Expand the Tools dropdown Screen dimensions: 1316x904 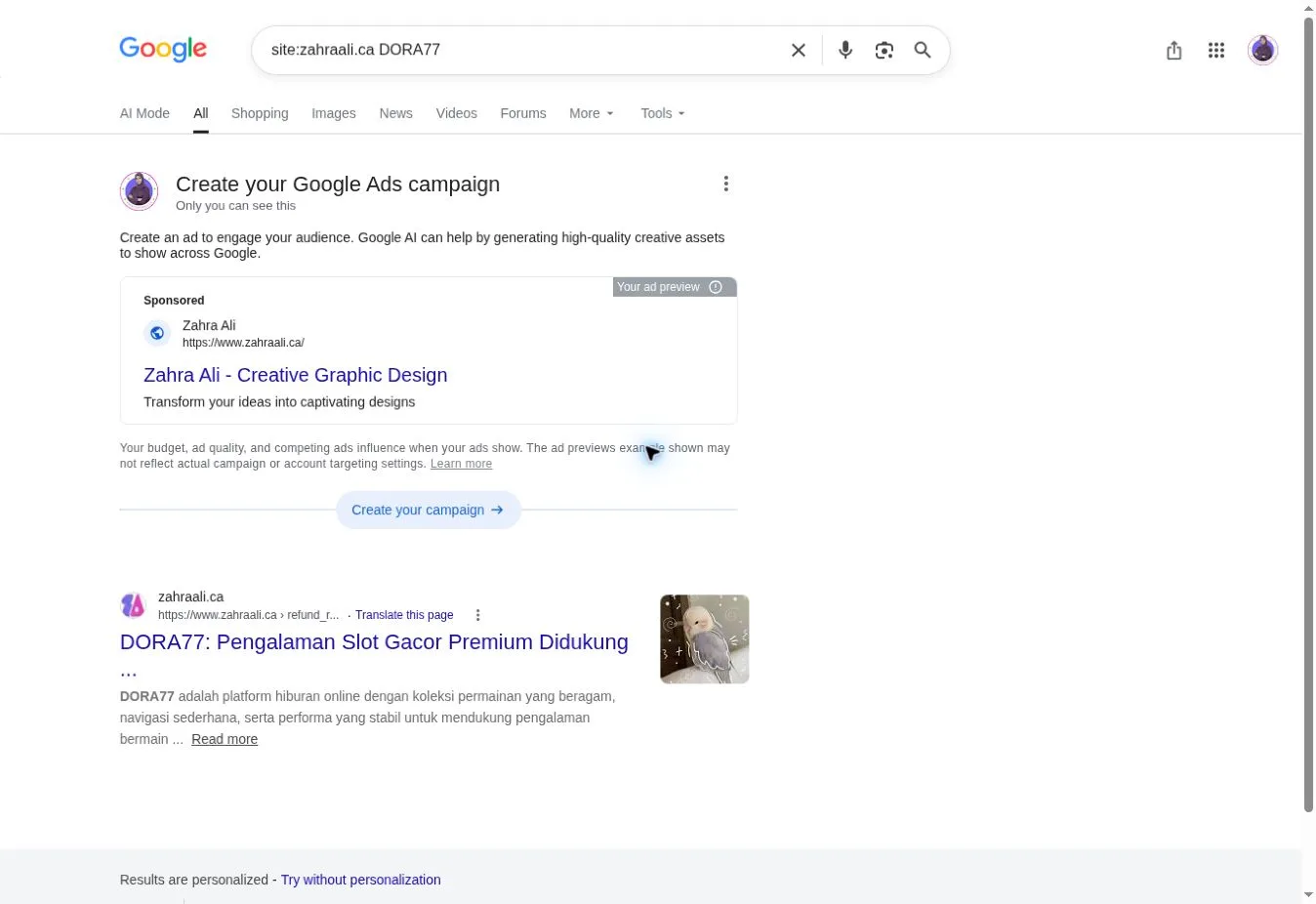[x=663, y=113]
